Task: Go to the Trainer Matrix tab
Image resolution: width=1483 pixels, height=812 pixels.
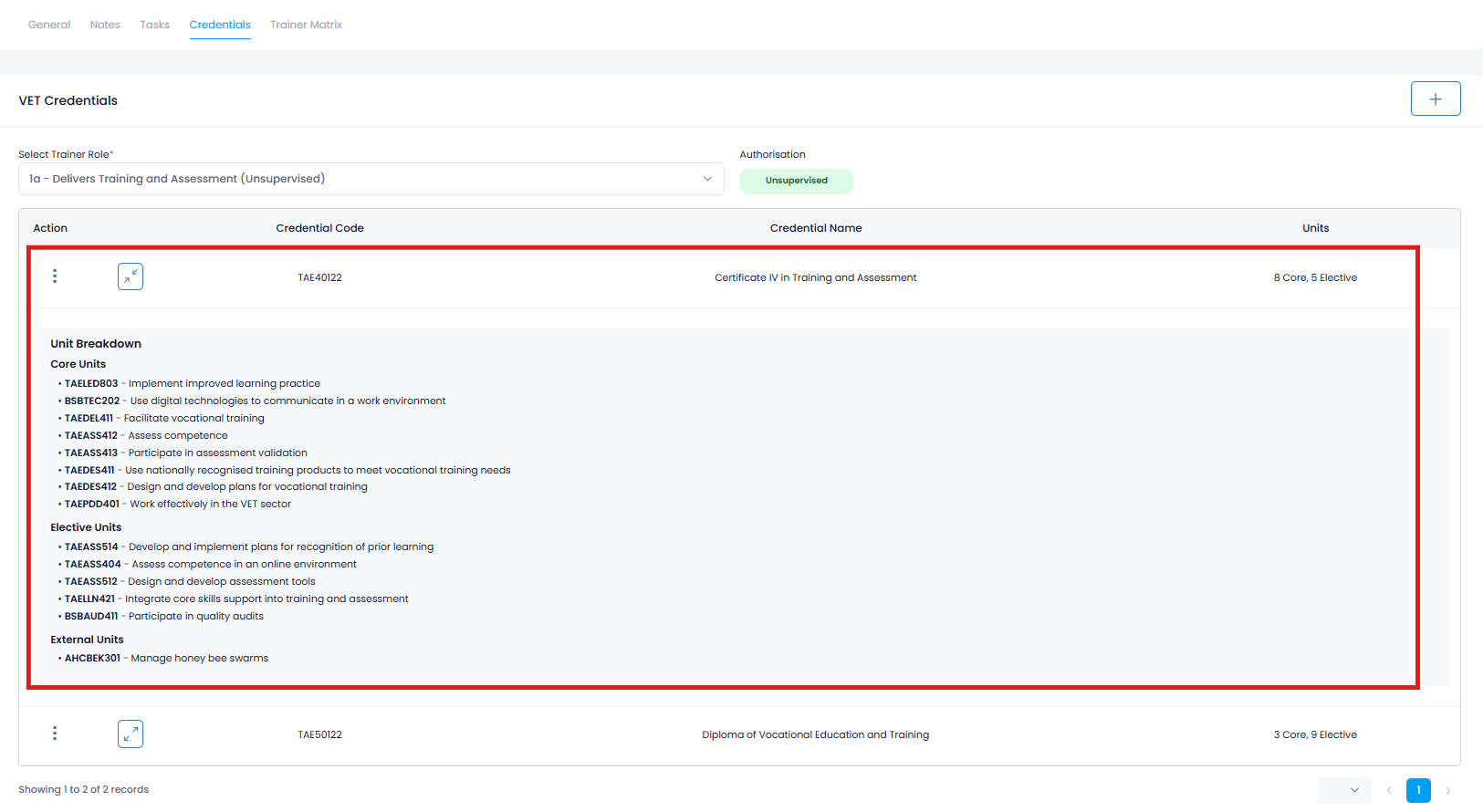Action: coord(306,25)
